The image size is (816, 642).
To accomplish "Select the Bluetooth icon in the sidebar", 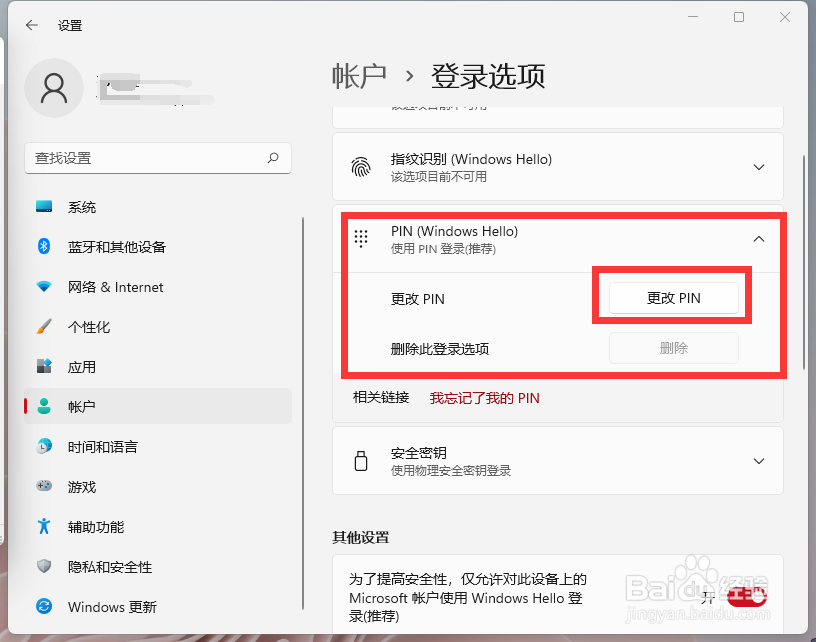I will click(x=44, y=246).
